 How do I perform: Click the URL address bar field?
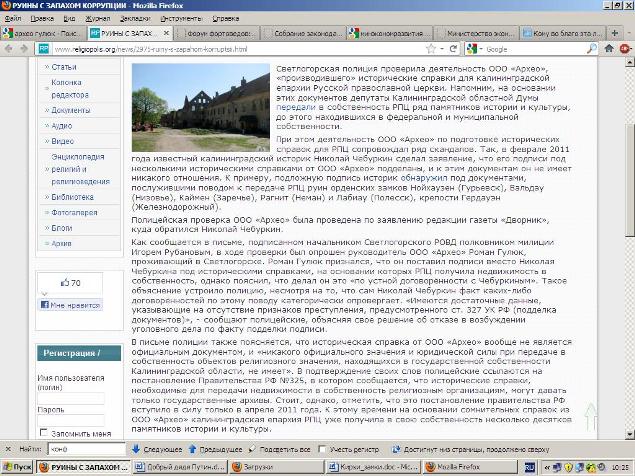pyautogui.click(x=237, y=49)
